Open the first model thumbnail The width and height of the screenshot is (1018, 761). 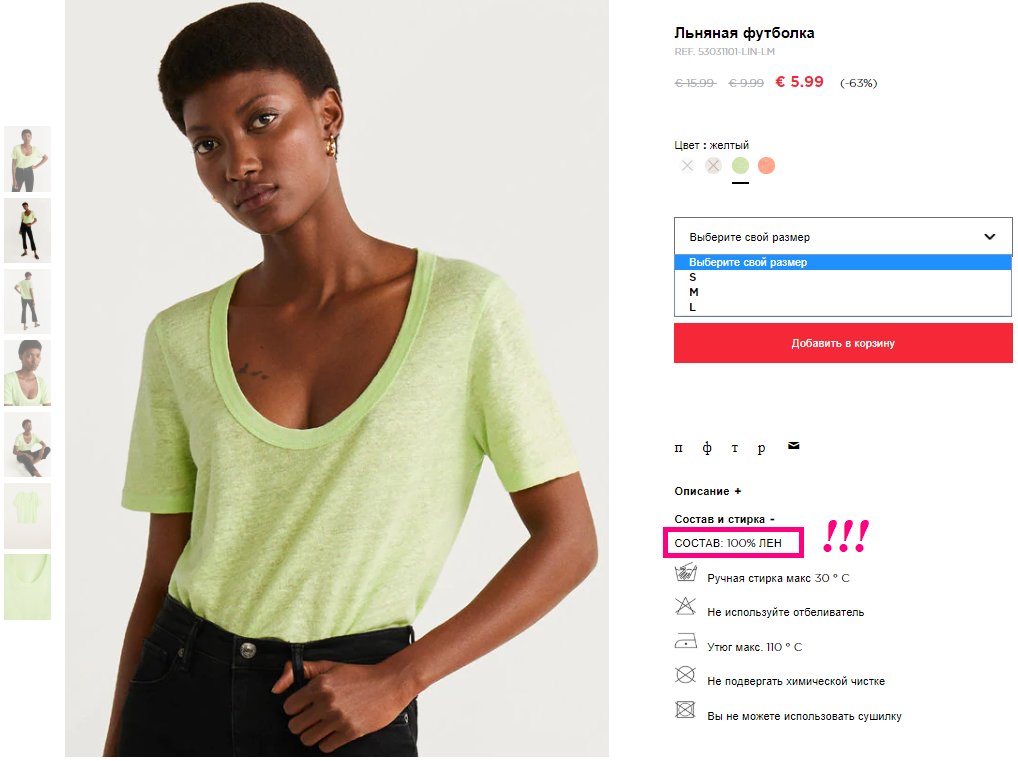pyautogui.click(x=27, y=159)
